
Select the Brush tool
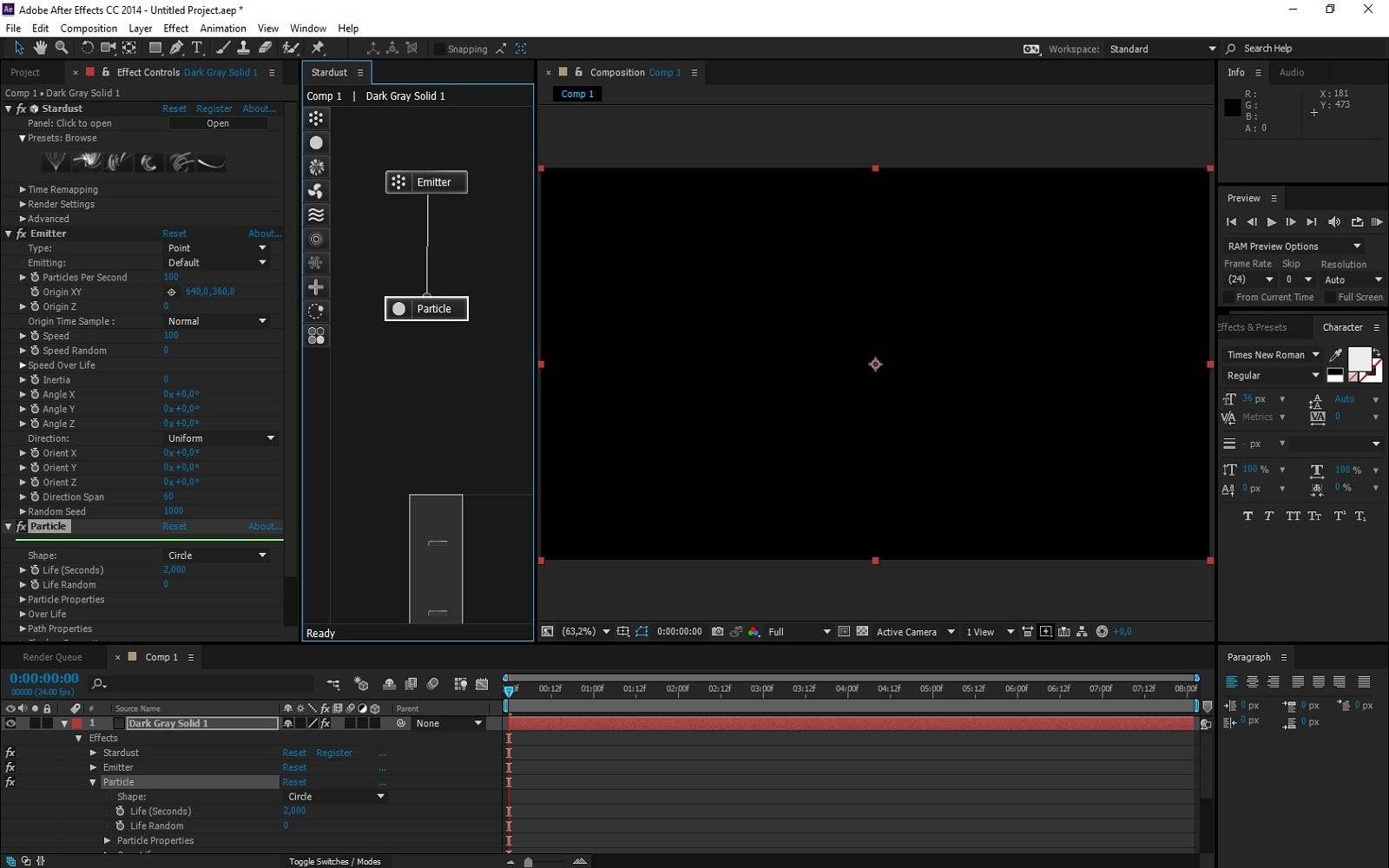coord(223,48)
